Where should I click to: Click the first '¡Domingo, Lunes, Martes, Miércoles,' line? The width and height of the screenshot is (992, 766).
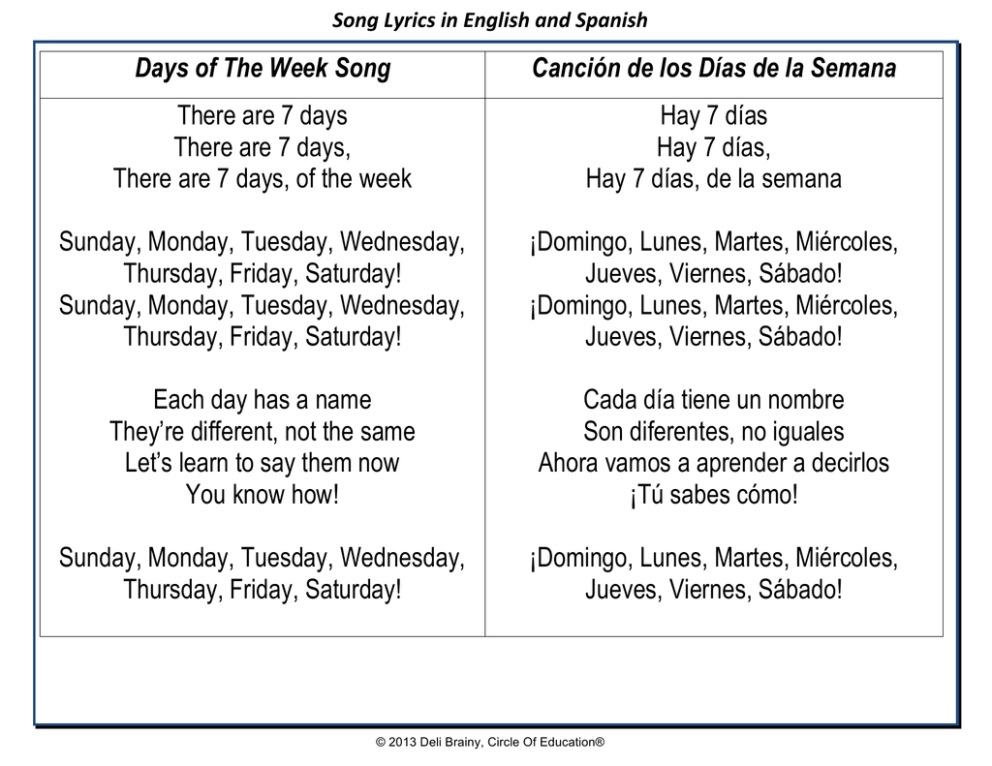point(714,242)
